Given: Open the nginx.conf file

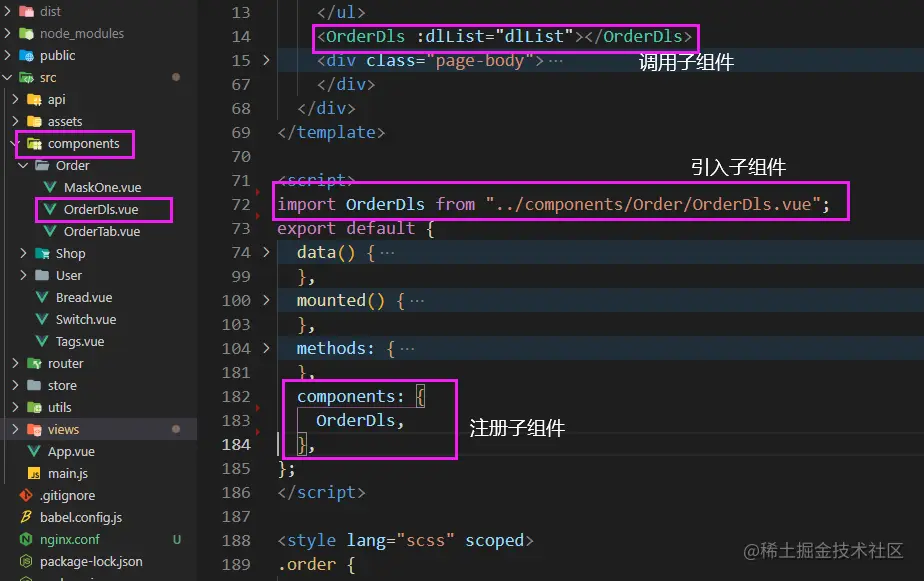Looking at the screenshot, I should (x=70, y=539).
